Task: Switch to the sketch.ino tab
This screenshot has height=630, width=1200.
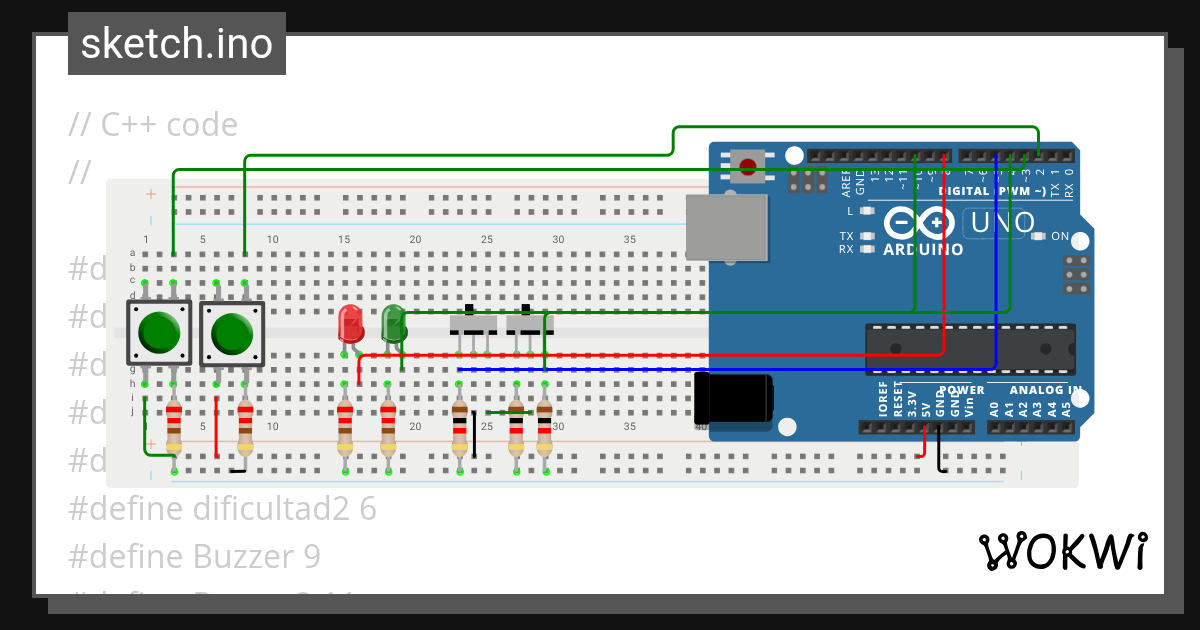Action: tap(176, 43)
